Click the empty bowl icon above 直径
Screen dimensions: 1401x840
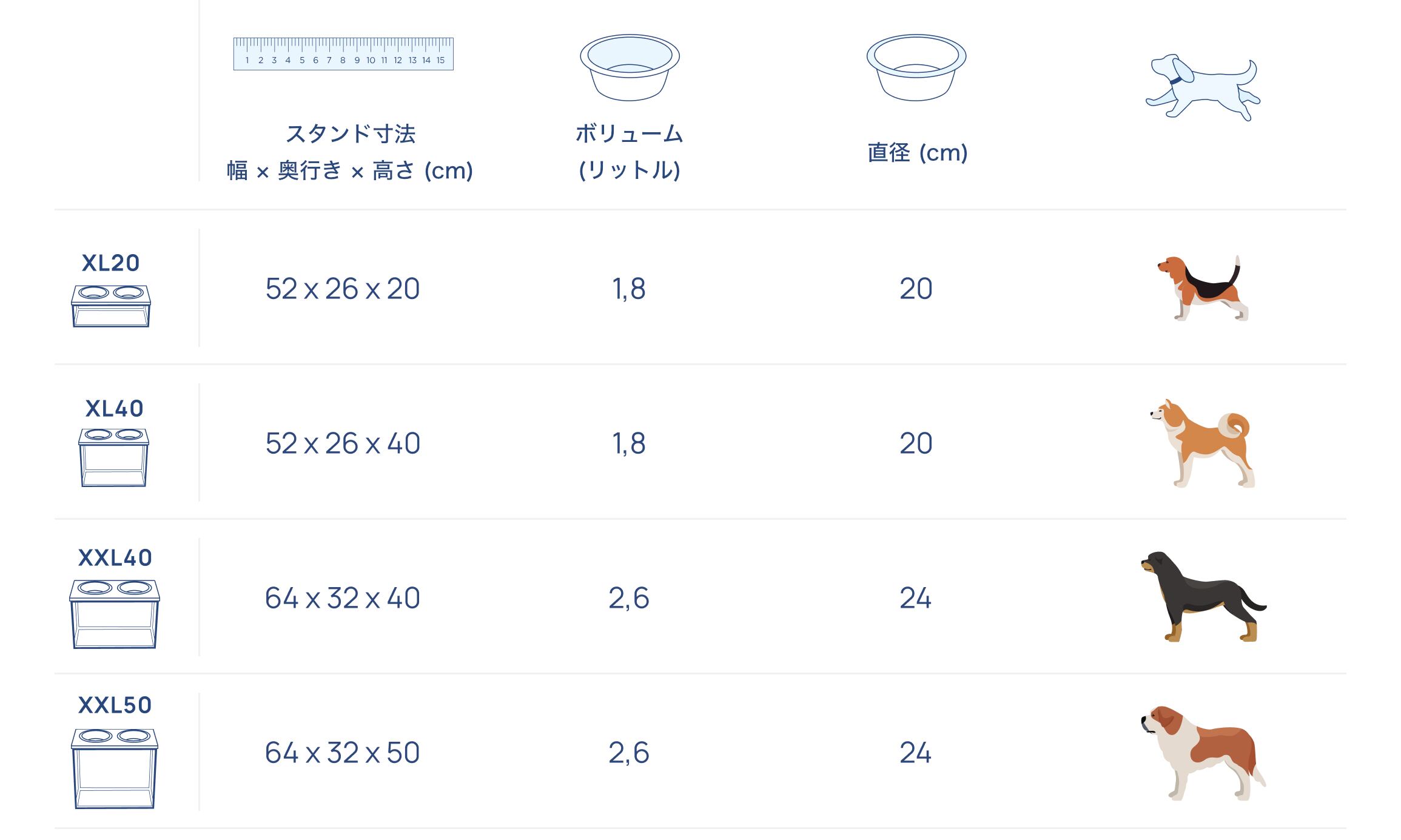click(916, 67)
